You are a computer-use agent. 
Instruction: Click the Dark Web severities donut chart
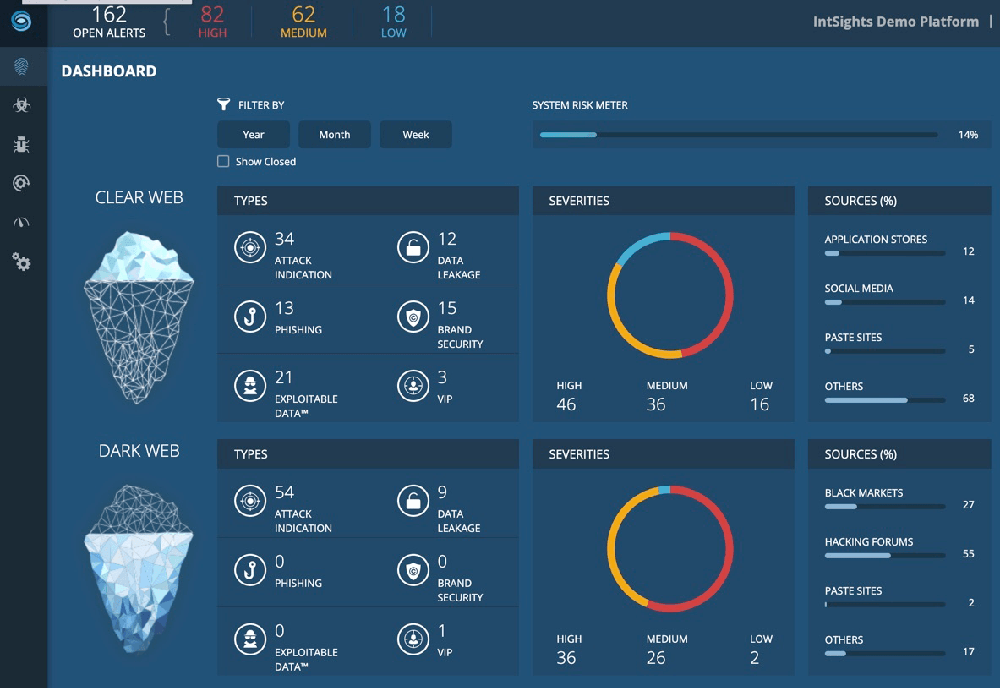point(670,548)
